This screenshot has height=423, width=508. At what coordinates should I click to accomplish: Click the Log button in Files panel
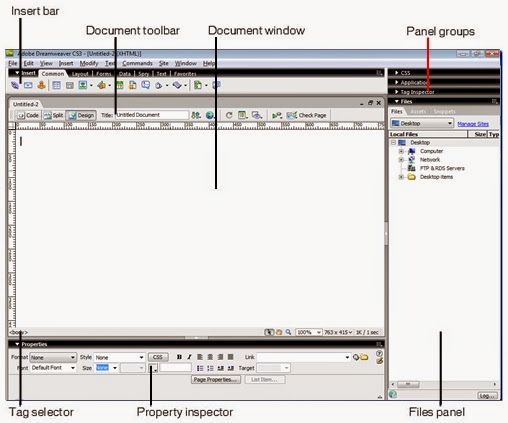point(487,396)
